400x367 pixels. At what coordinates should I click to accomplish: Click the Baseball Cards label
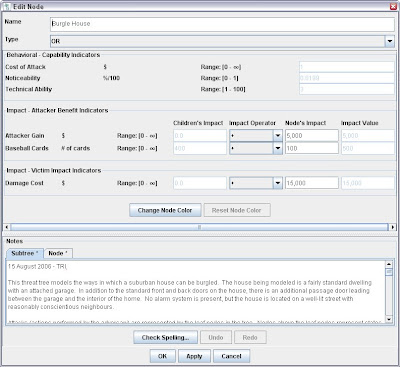[x=27, y=148]
